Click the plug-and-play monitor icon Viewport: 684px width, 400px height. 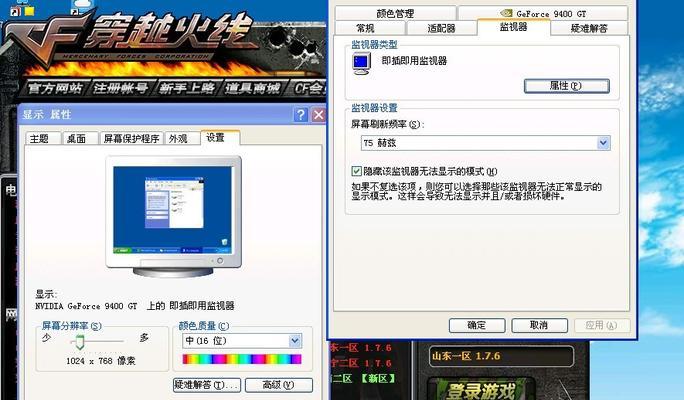361,64
